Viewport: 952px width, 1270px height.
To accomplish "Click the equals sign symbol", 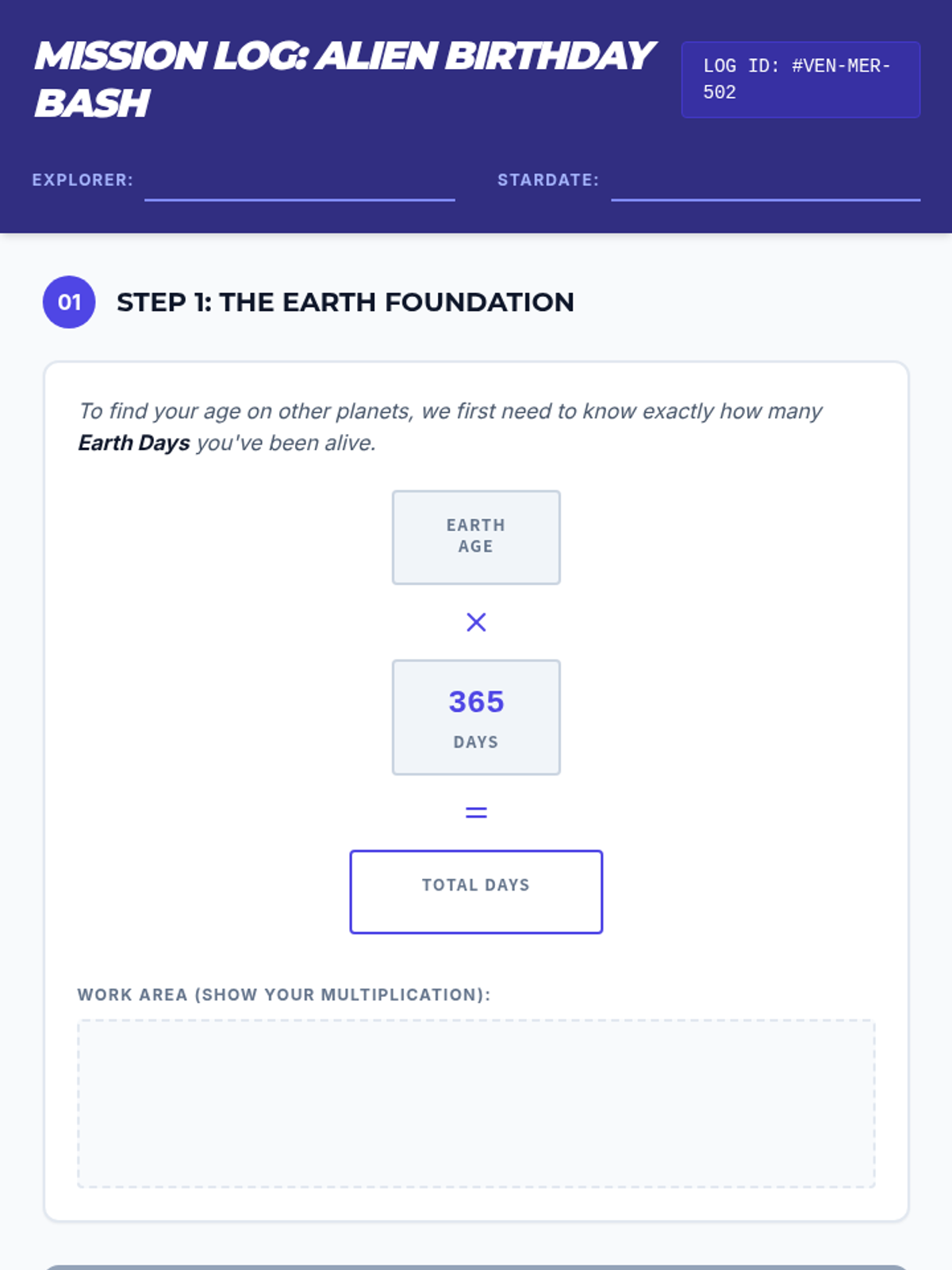I will [x=476, y=813].
